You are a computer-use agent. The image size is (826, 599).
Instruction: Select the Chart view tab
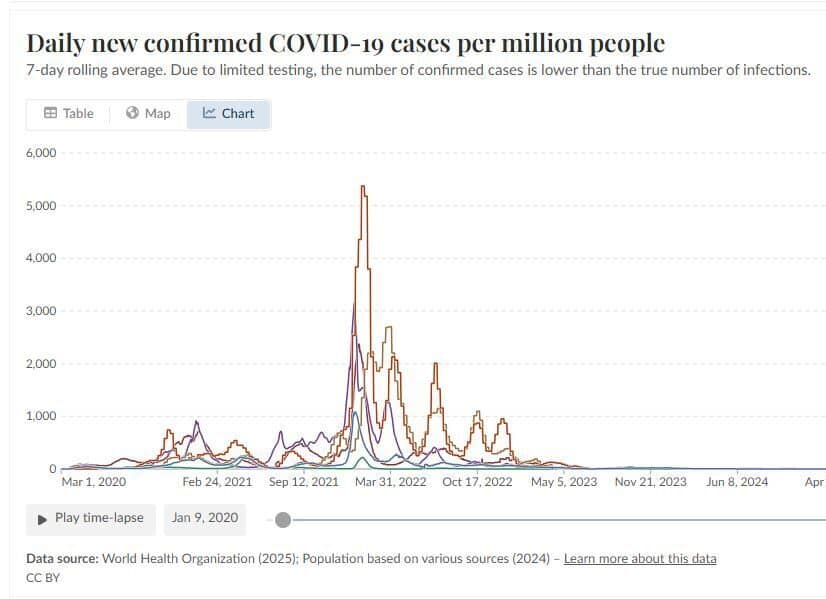point(229,113)
